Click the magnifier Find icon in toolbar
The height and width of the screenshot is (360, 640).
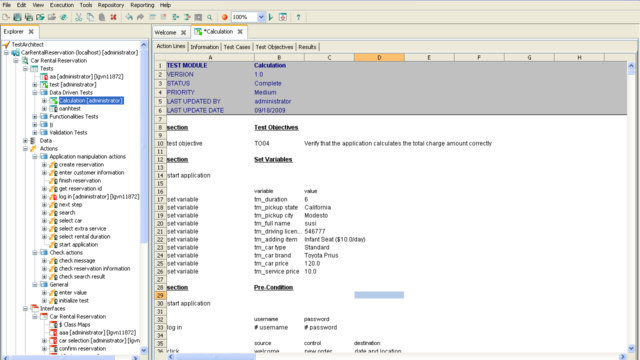pos(210,17)
